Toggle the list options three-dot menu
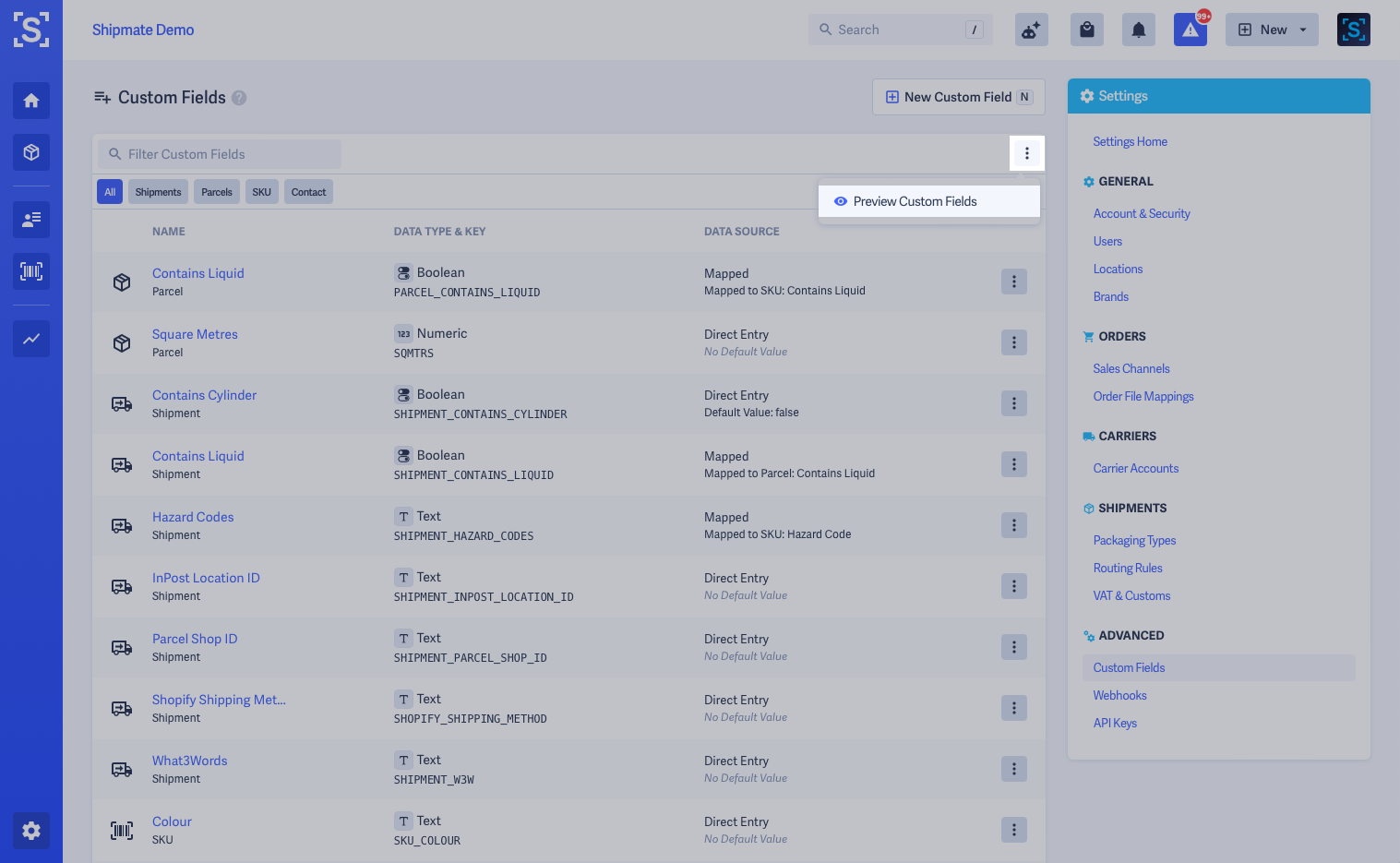This screenshot has height=863, width=1400. point(1027,153)
